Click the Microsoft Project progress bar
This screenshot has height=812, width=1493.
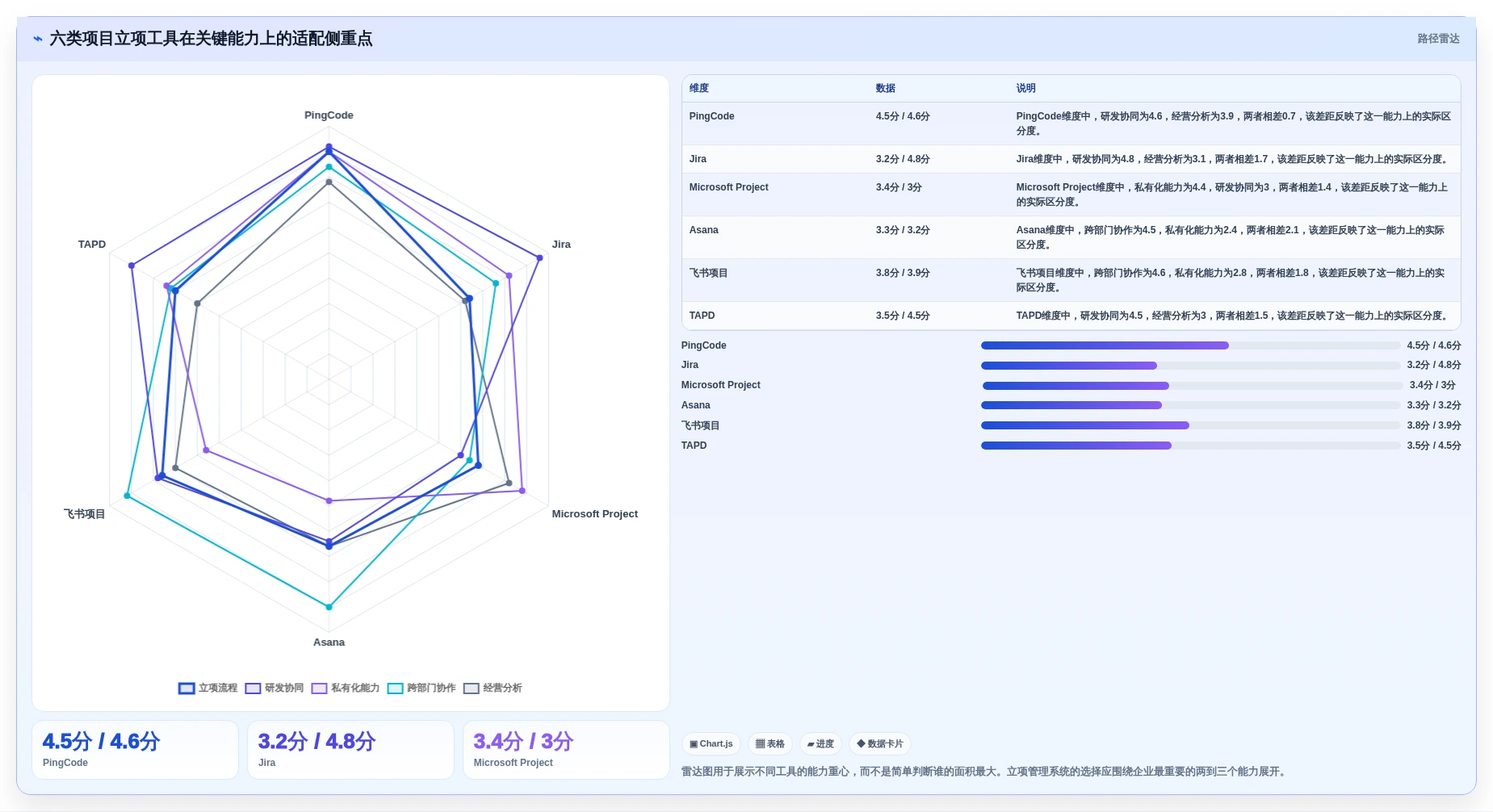(1192, 386)
